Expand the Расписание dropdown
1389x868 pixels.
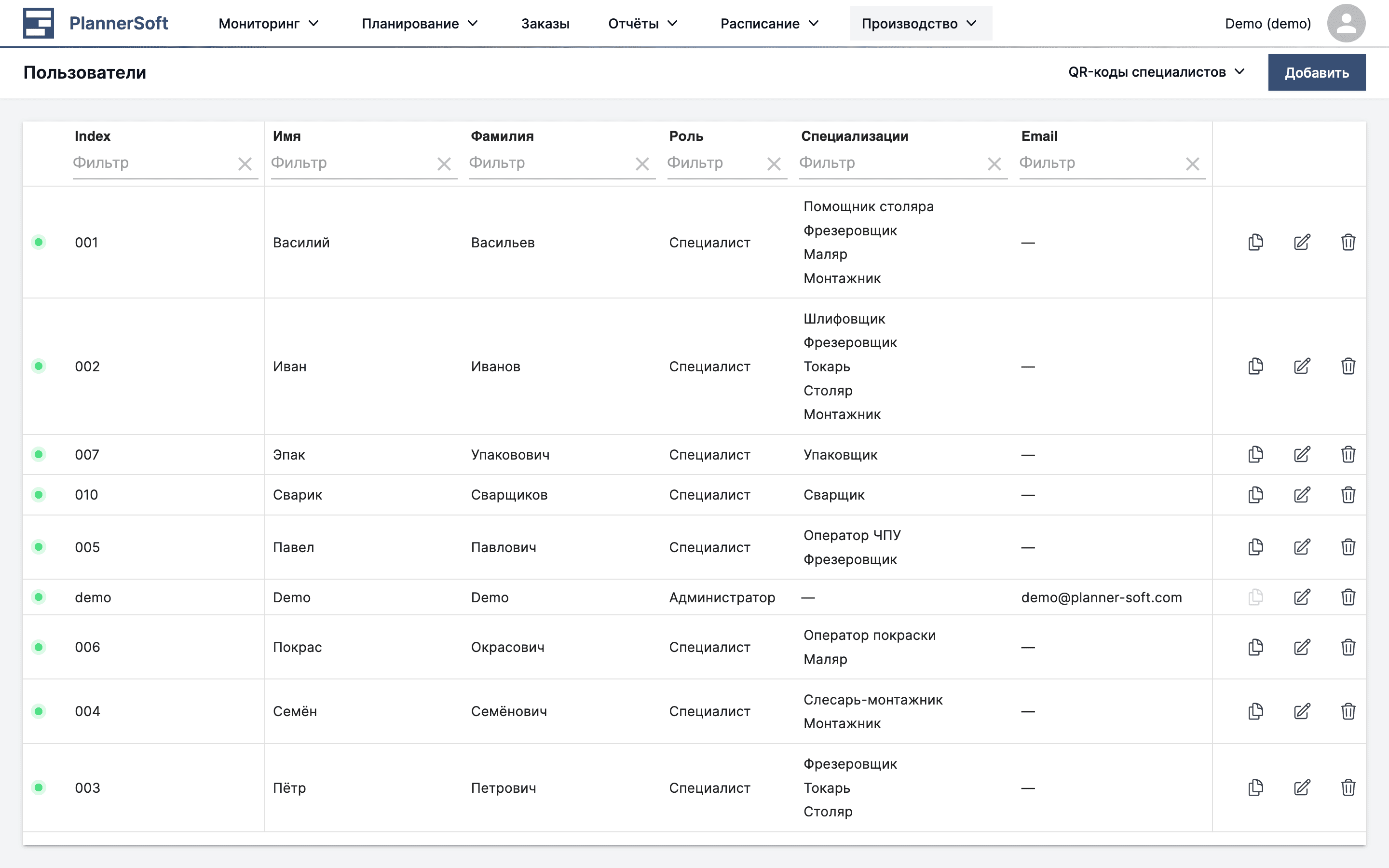[770, 24]
